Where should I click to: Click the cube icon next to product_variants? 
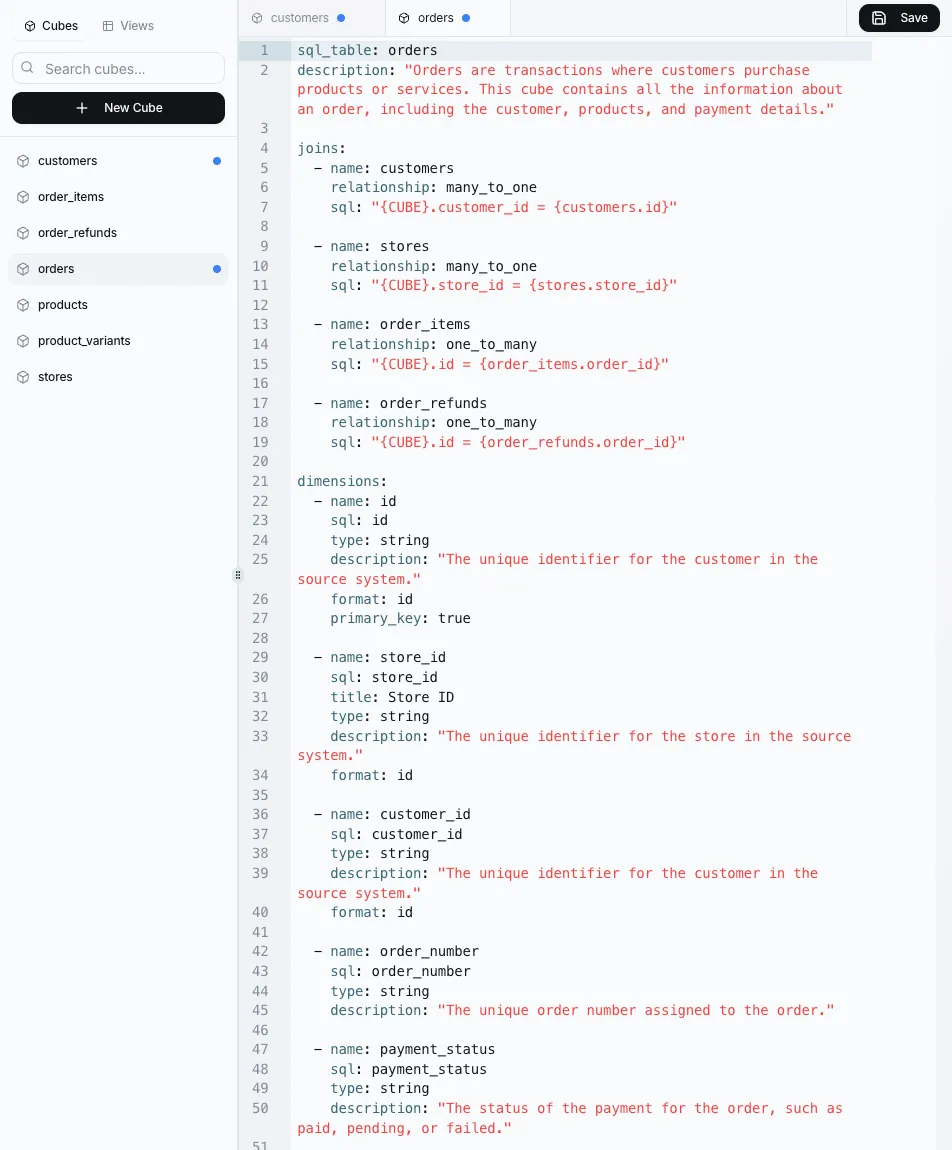coord(23,341)
